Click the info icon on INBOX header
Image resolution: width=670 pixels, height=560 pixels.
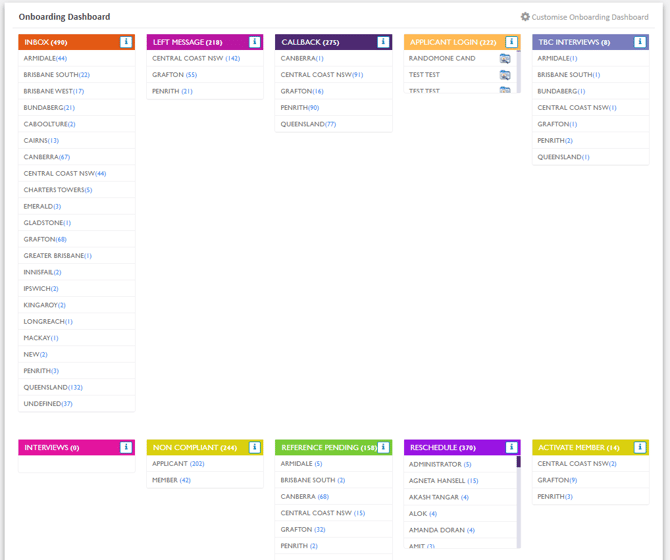pos(126,42)
